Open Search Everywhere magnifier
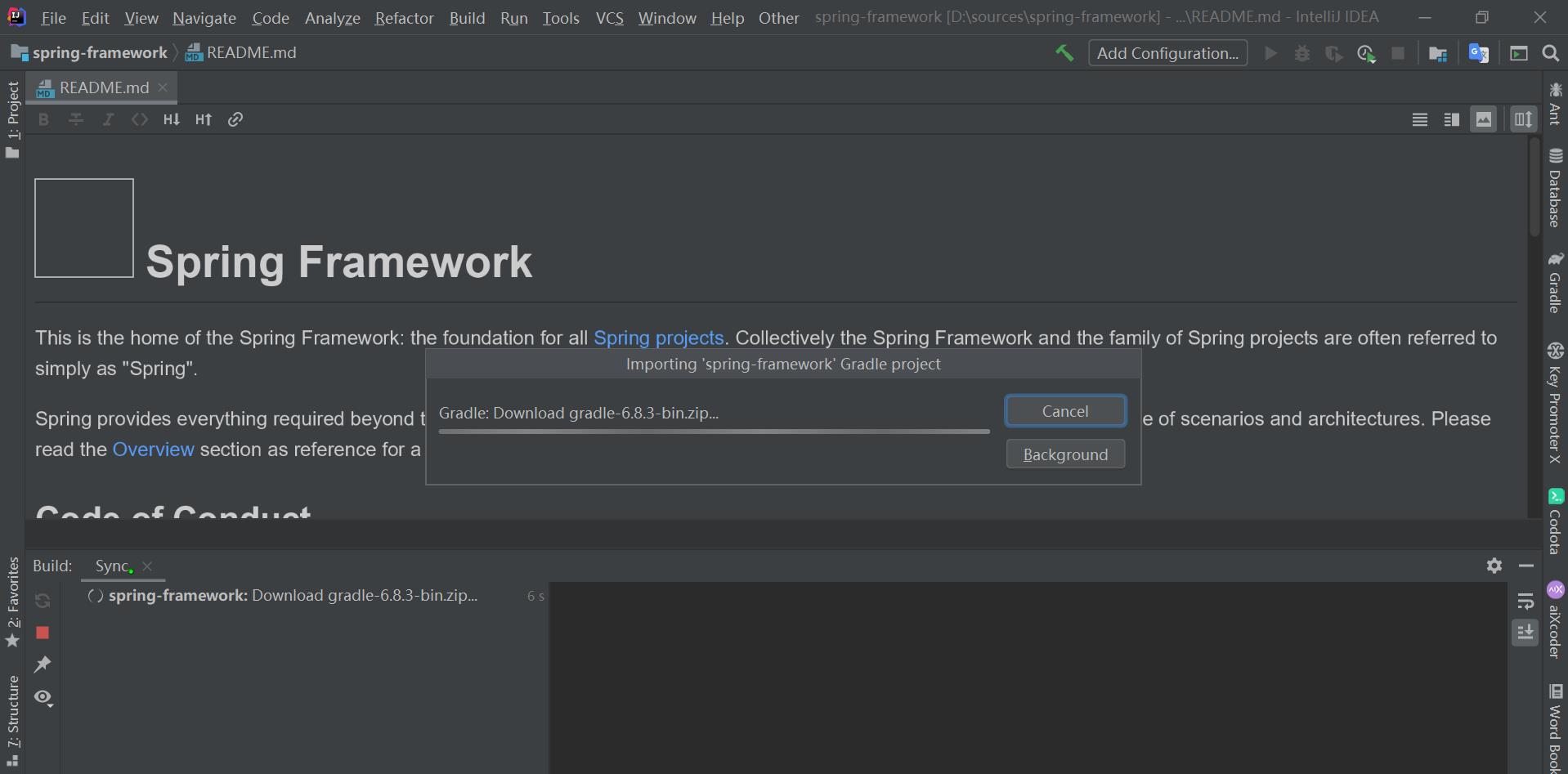The width and height of the screenshot is (1568, 774). 1550,53
